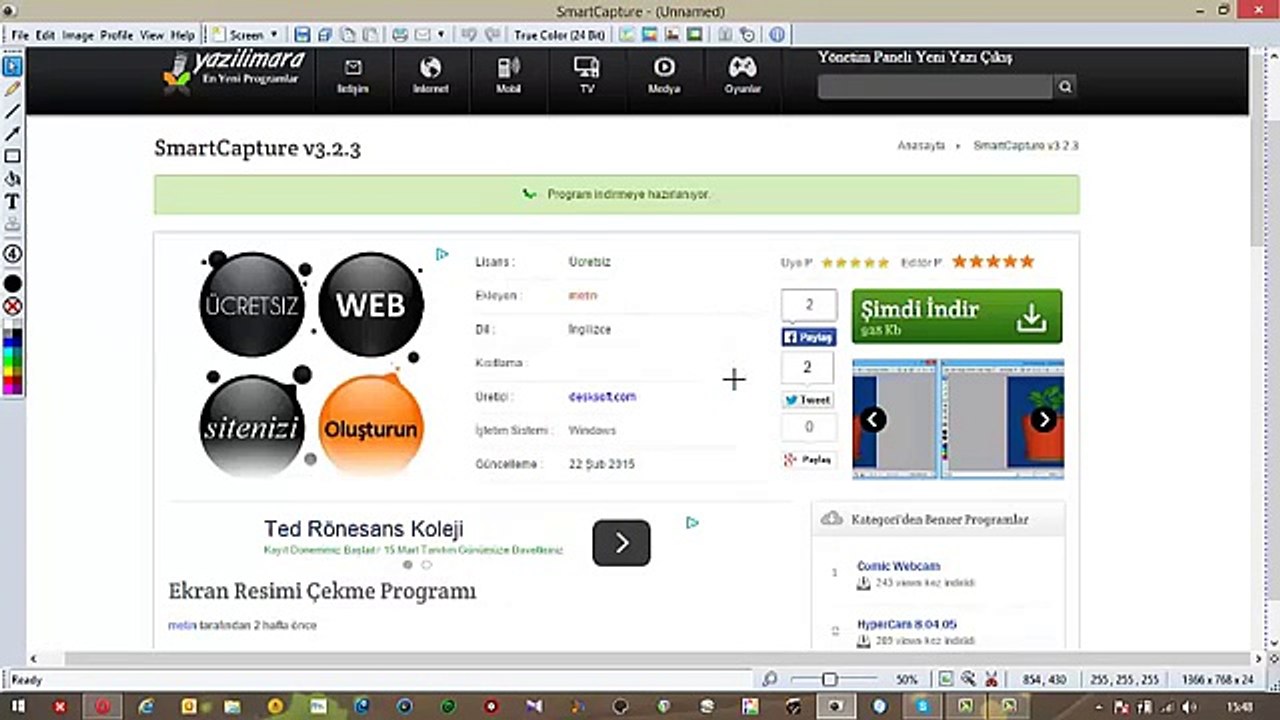The width and height of the screenshot is (1280, 720).
Task: Adjust the 50% zoom slider
Action: [829, 679]
